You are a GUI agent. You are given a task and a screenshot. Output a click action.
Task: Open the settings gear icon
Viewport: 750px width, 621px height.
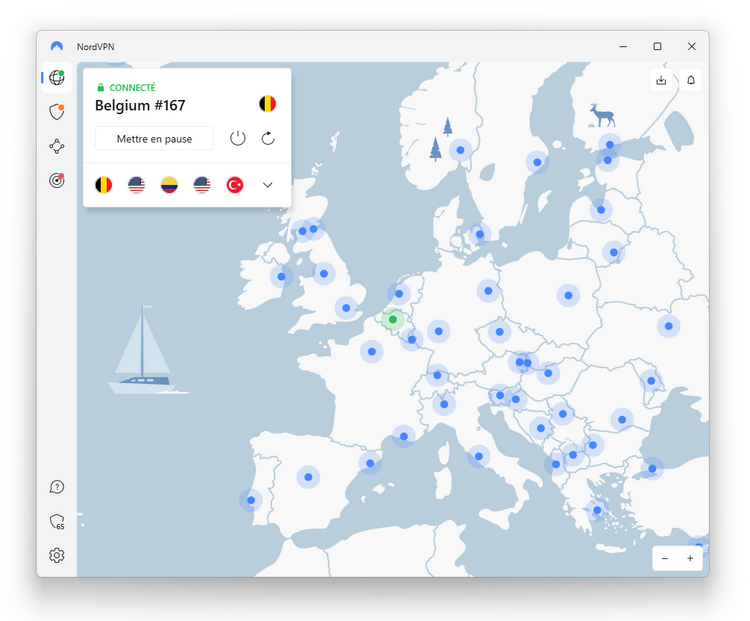(56, 555)
